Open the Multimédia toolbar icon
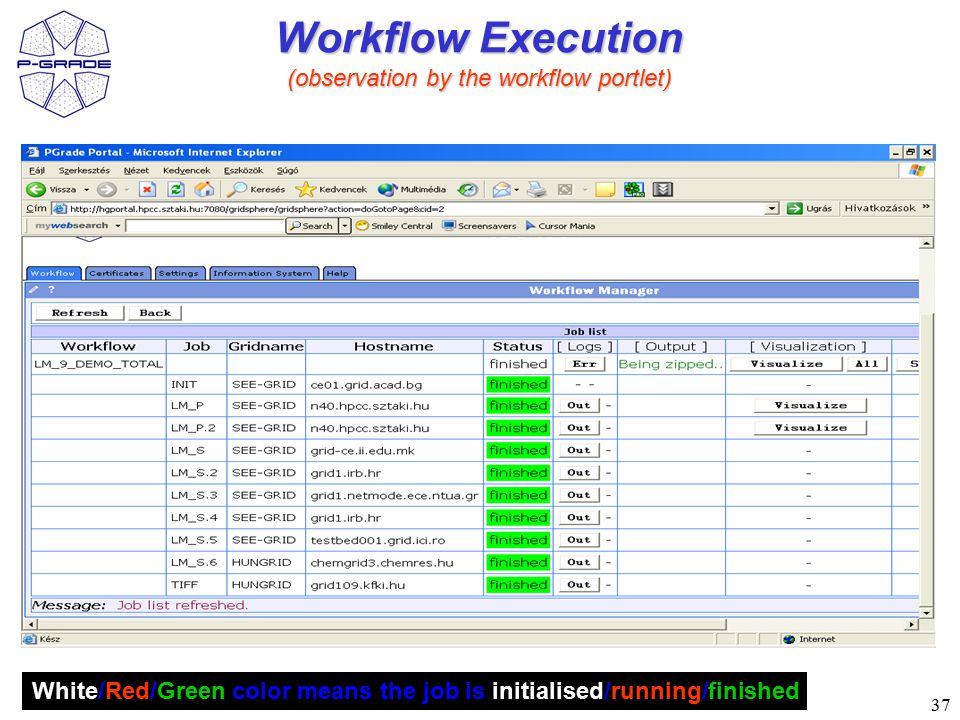This screenshot has height=720, width=960. (387, 190)
